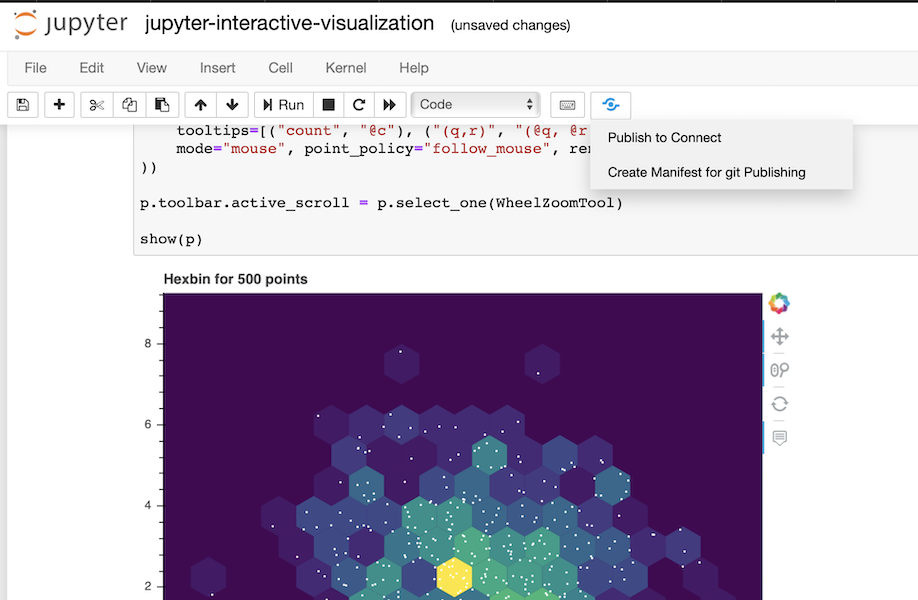
Task: Insert a new cell below with plus icon
Action: [x=59, y=104]
